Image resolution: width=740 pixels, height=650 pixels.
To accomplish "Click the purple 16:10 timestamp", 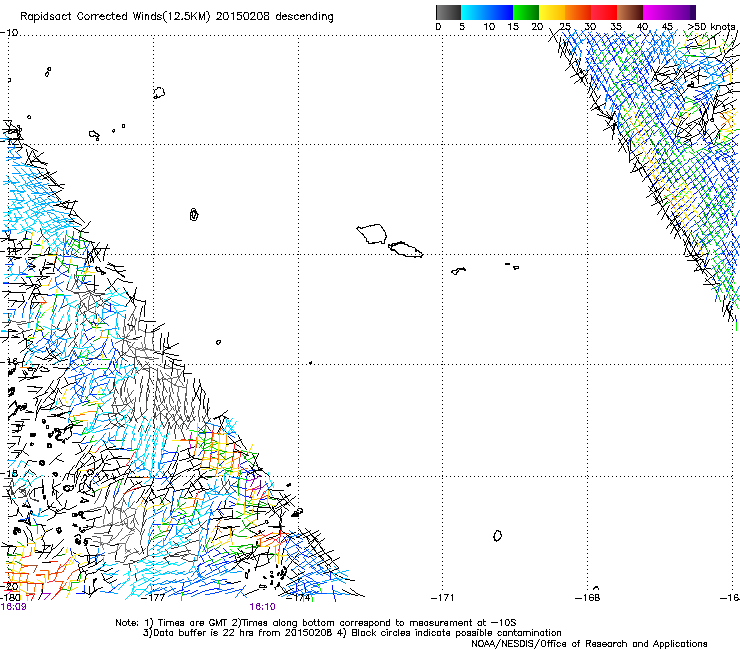I will [262, 607].
